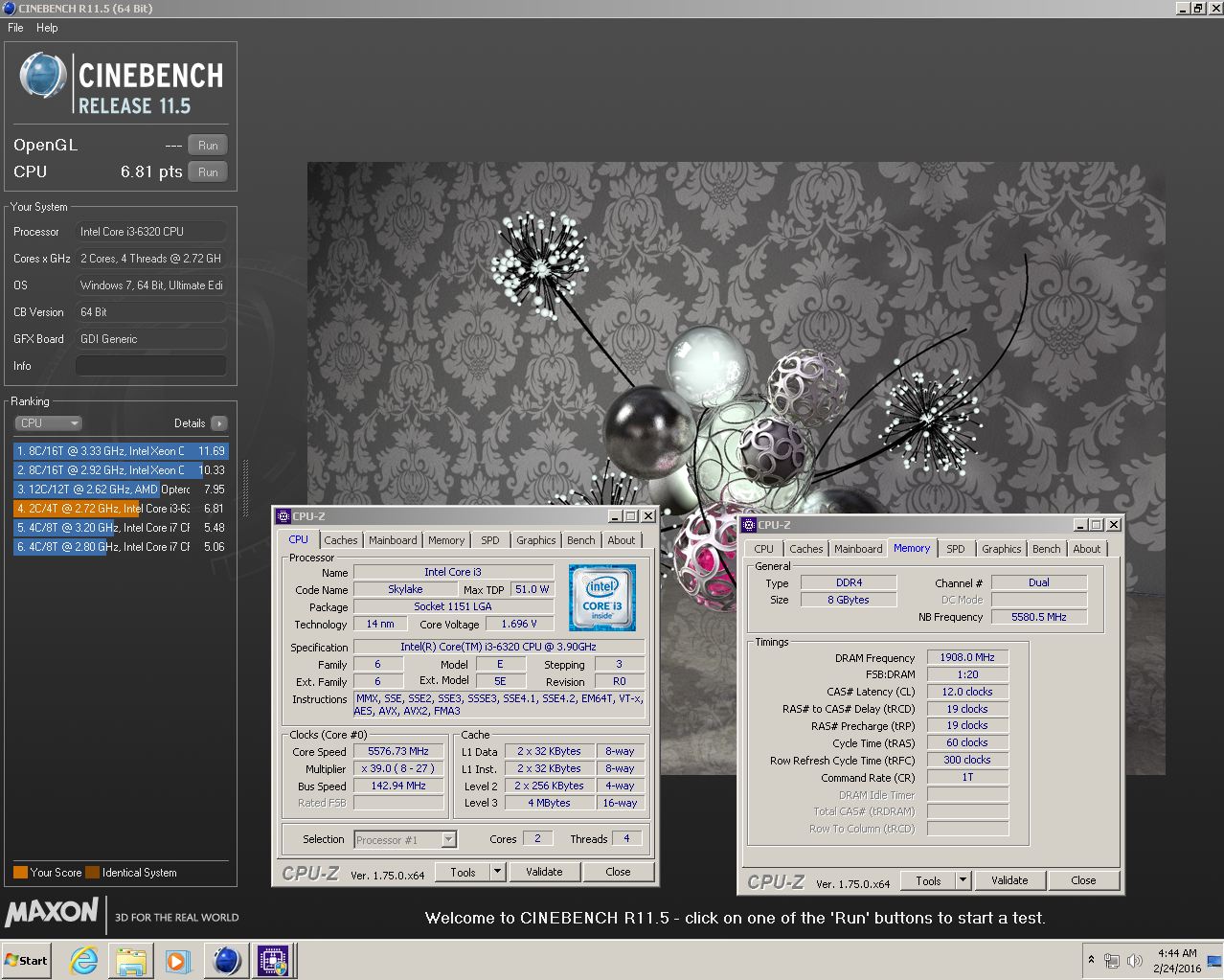Click the Core Speed value 5576.73 MHz
1224x980 pixels.
point(398,752)
